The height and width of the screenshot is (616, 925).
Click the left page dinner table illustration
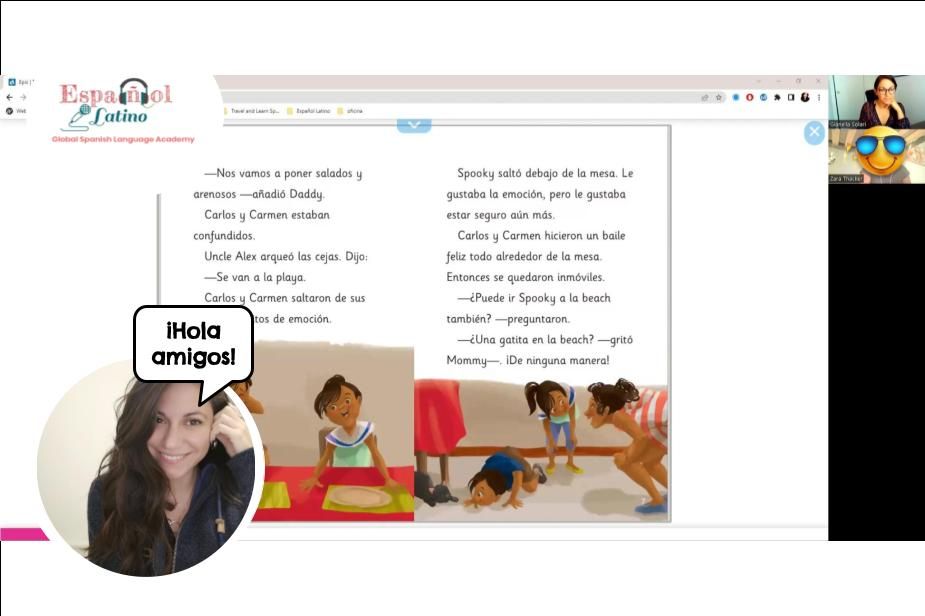click(x=334, y=432)
